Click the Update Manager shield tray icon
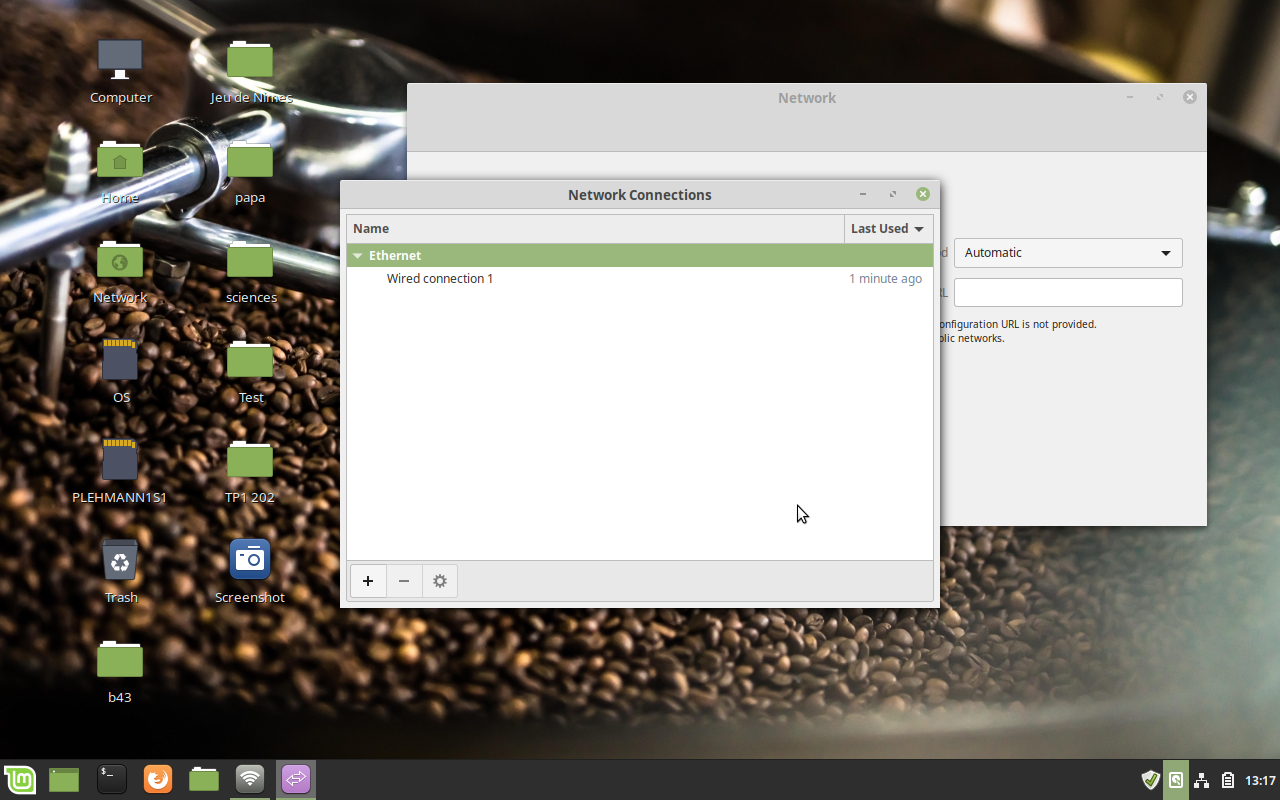This screenshot has width=1280, height=800. 1150,780
